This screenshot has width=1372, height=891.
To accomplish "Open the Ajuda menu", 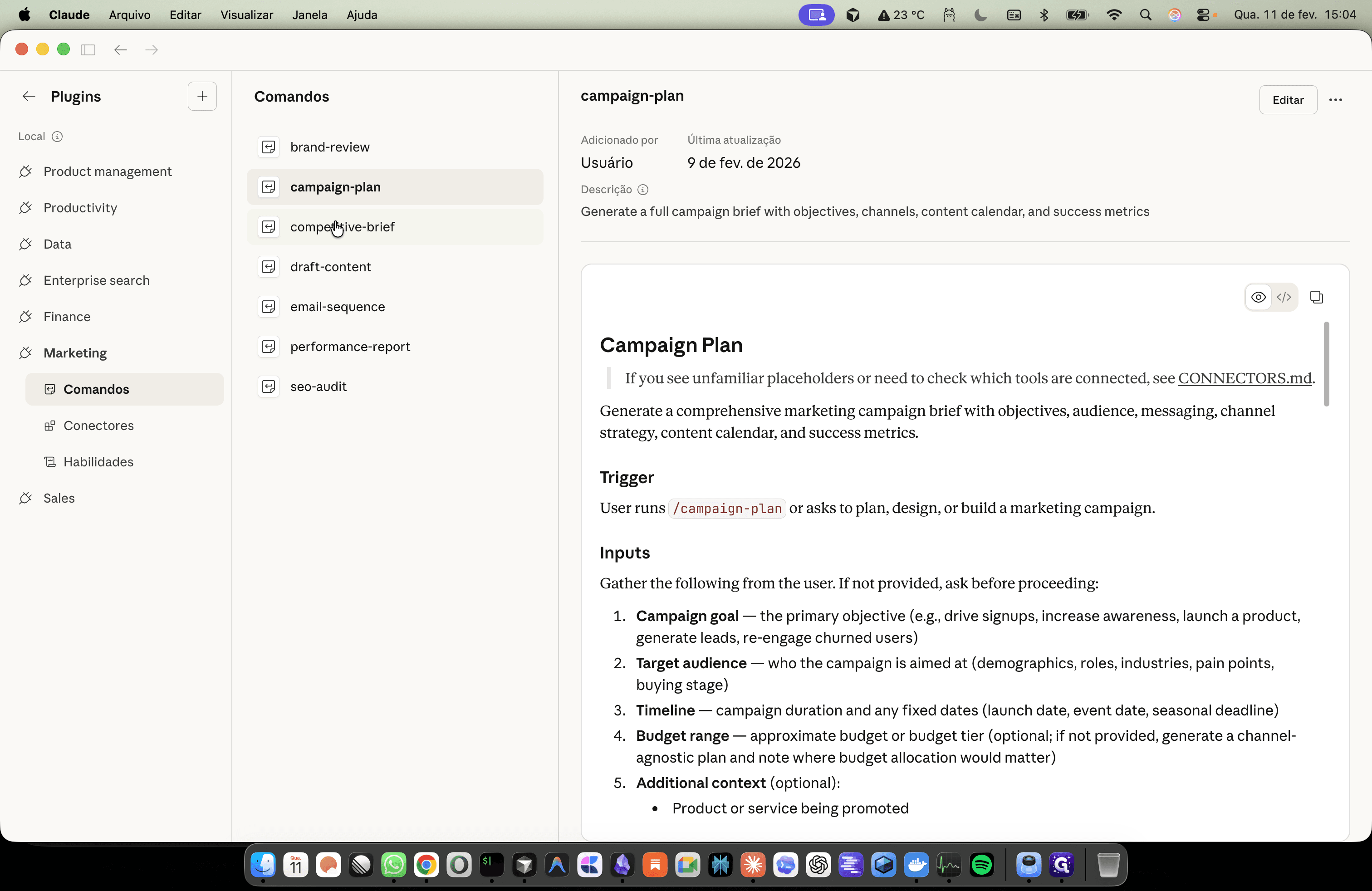I will point(362,15).
